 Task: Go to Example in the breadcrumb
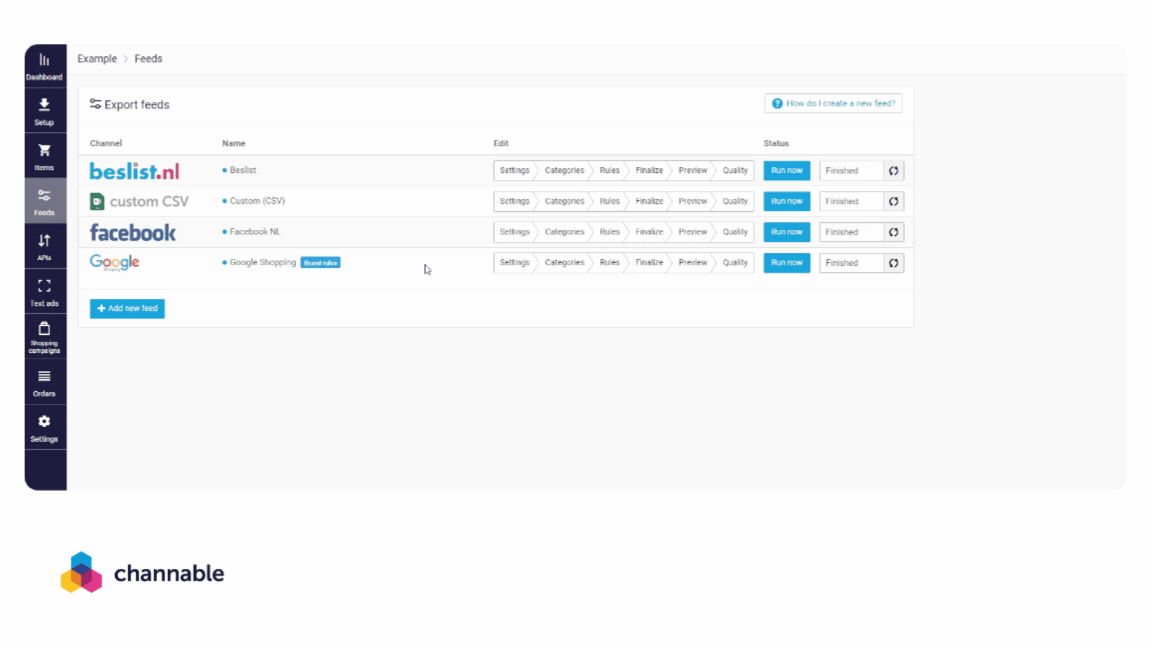pyautogui.click(x=97, y=59)
